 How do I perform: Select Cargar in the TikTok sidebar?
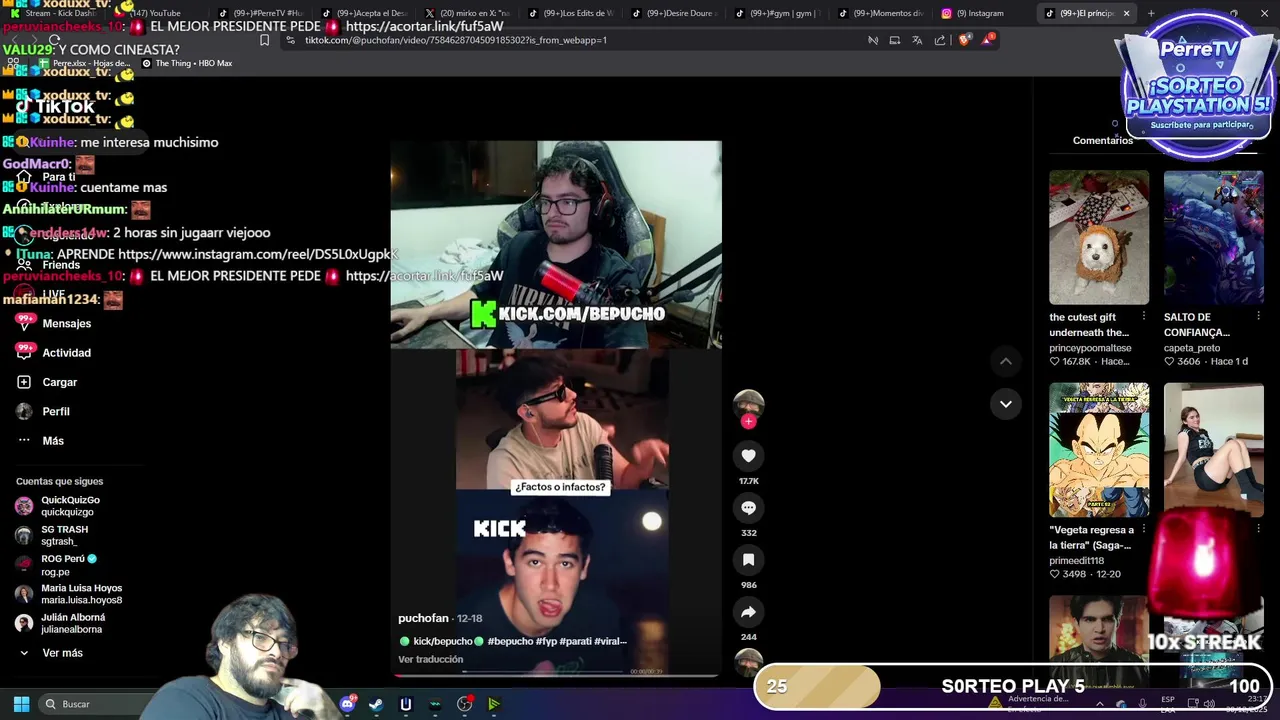tap(47, 382)
